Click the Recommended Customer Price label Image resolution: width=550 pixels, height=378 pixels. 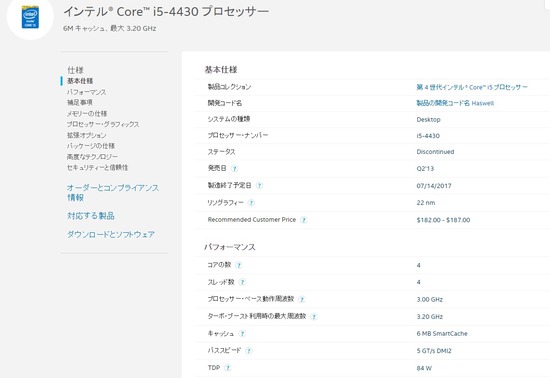[251, 220]
